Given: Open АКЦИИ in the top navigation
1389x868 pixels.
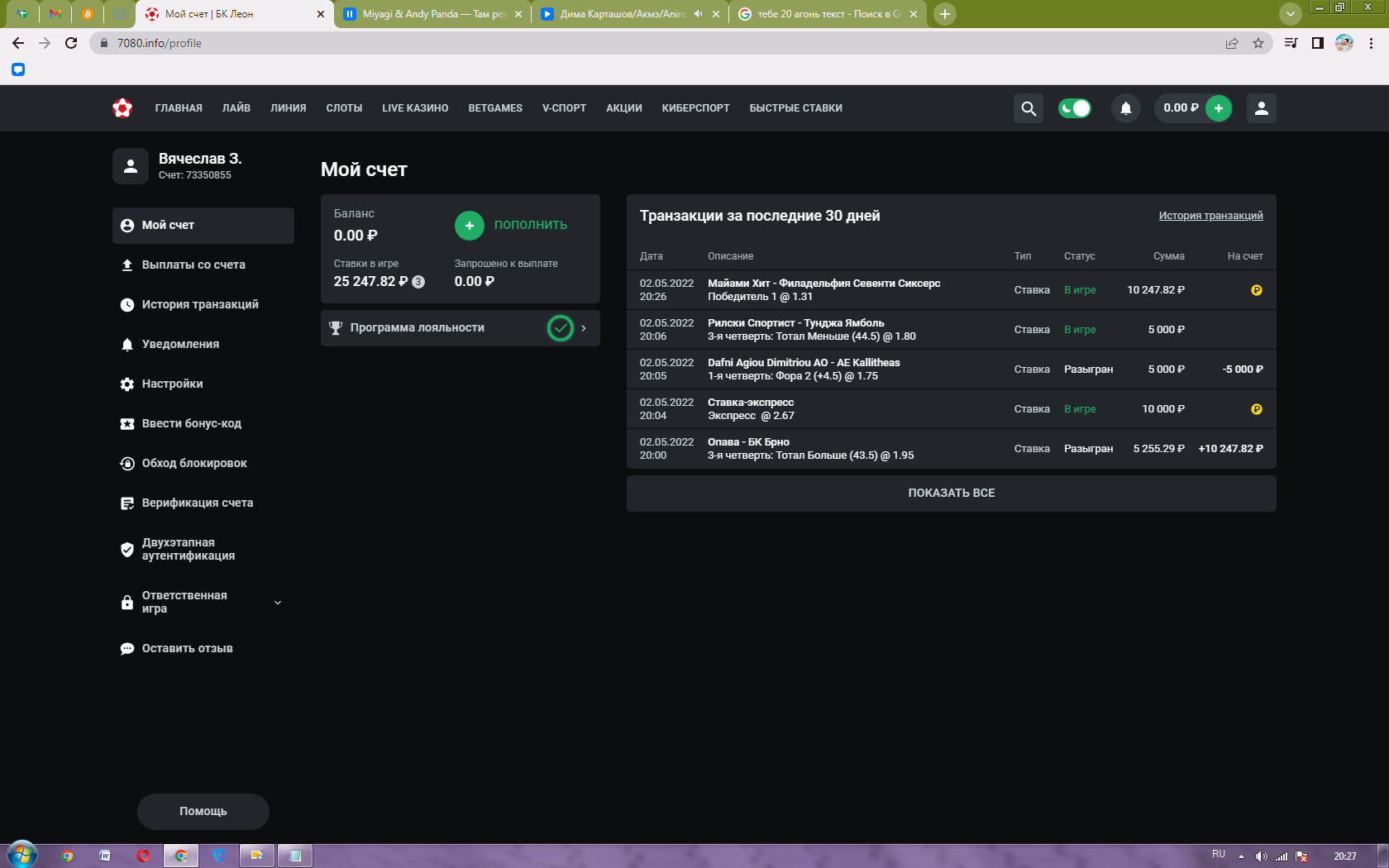Looking at the screenshot, I should [624, 108].
